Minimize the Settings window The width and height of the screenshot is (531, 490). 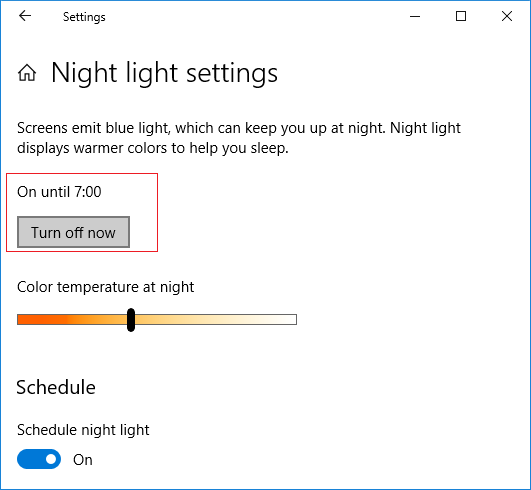coord(415,16)
